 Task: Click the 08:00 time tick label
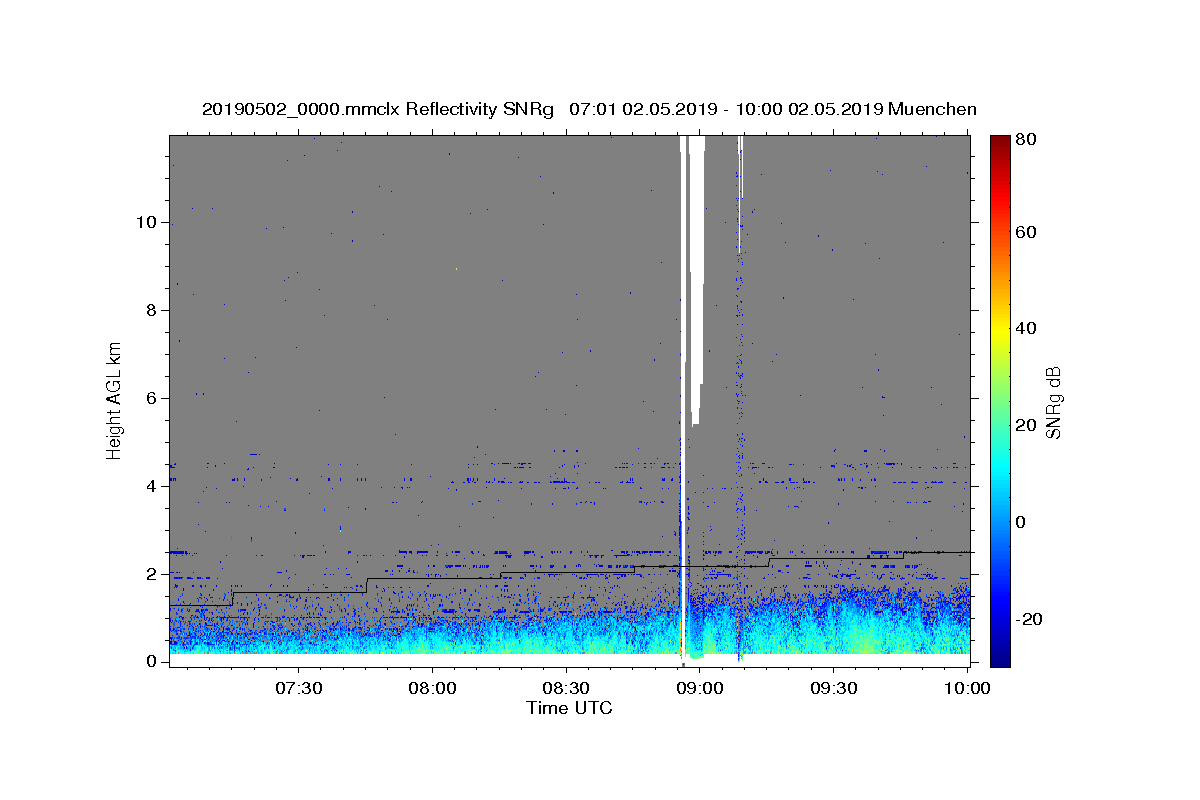point(432,688)
